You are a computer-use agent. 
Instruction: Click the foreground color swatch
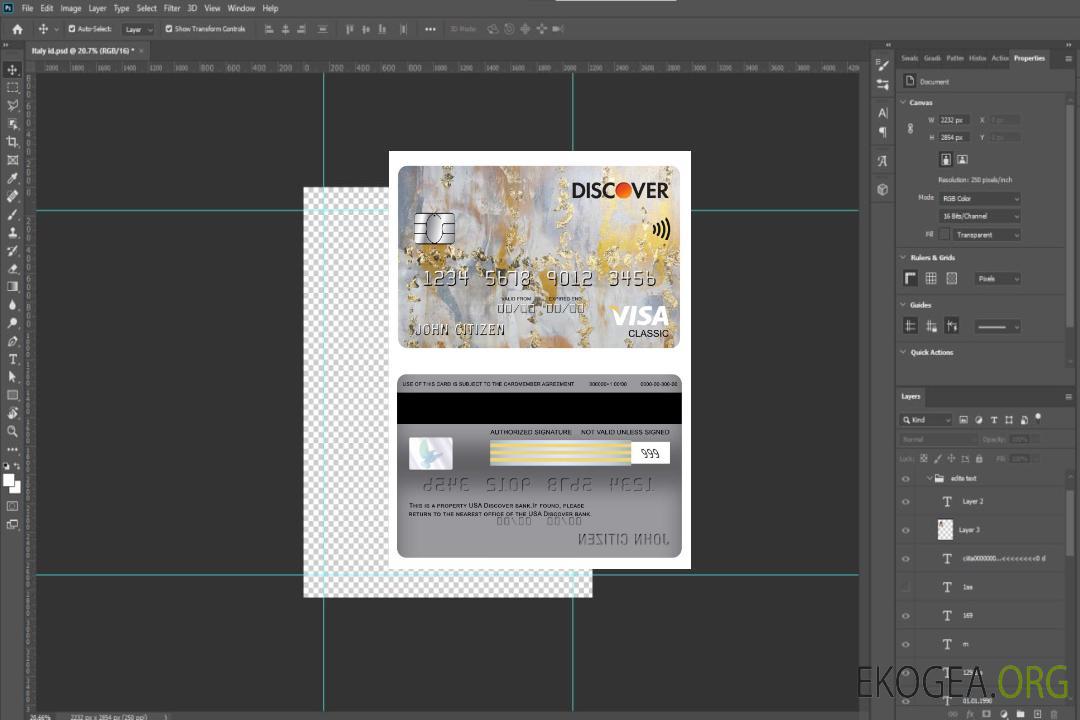pos(8,481)
